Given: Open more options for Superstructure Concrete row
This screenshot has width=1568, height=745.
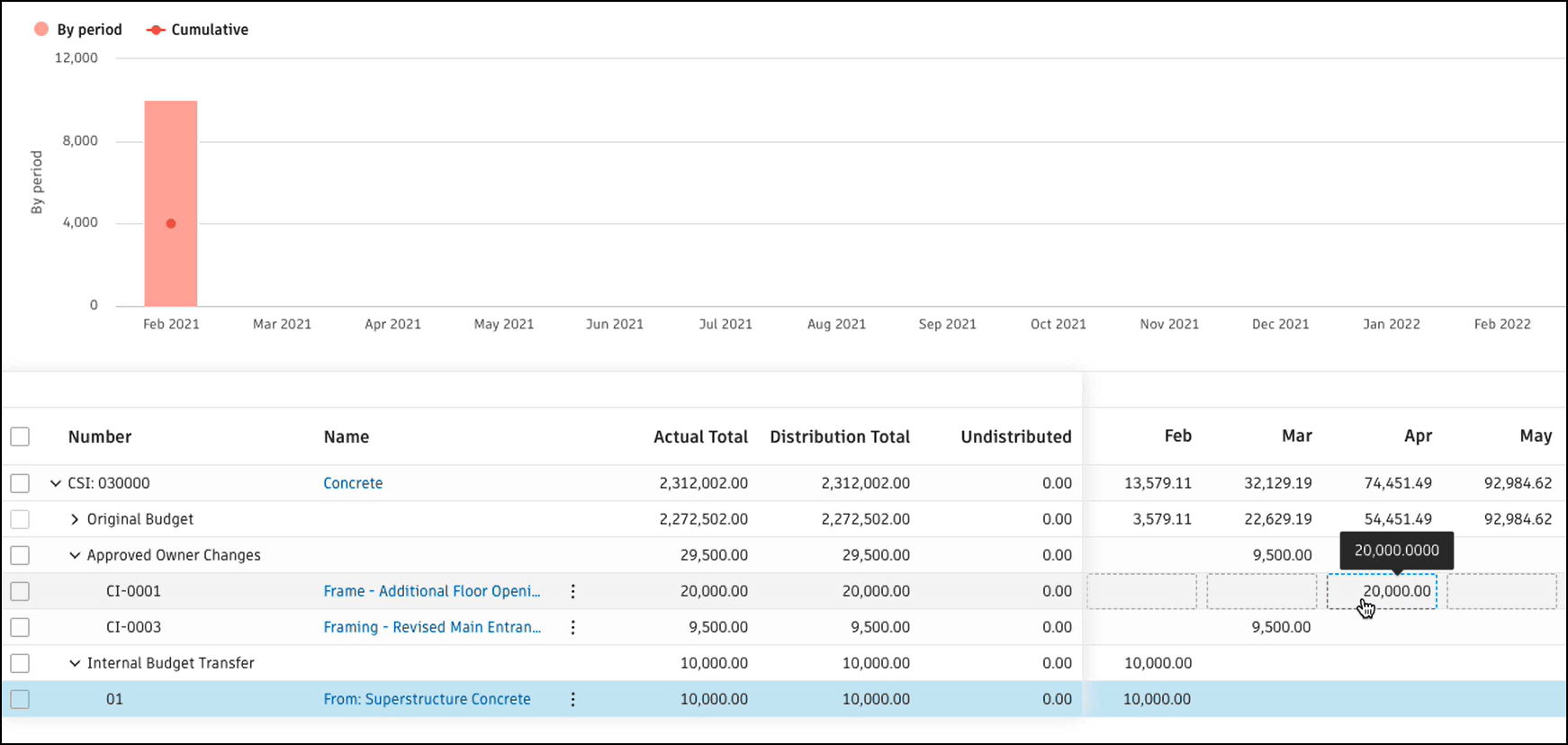Looking at the screenshot, I should [572, 699].
